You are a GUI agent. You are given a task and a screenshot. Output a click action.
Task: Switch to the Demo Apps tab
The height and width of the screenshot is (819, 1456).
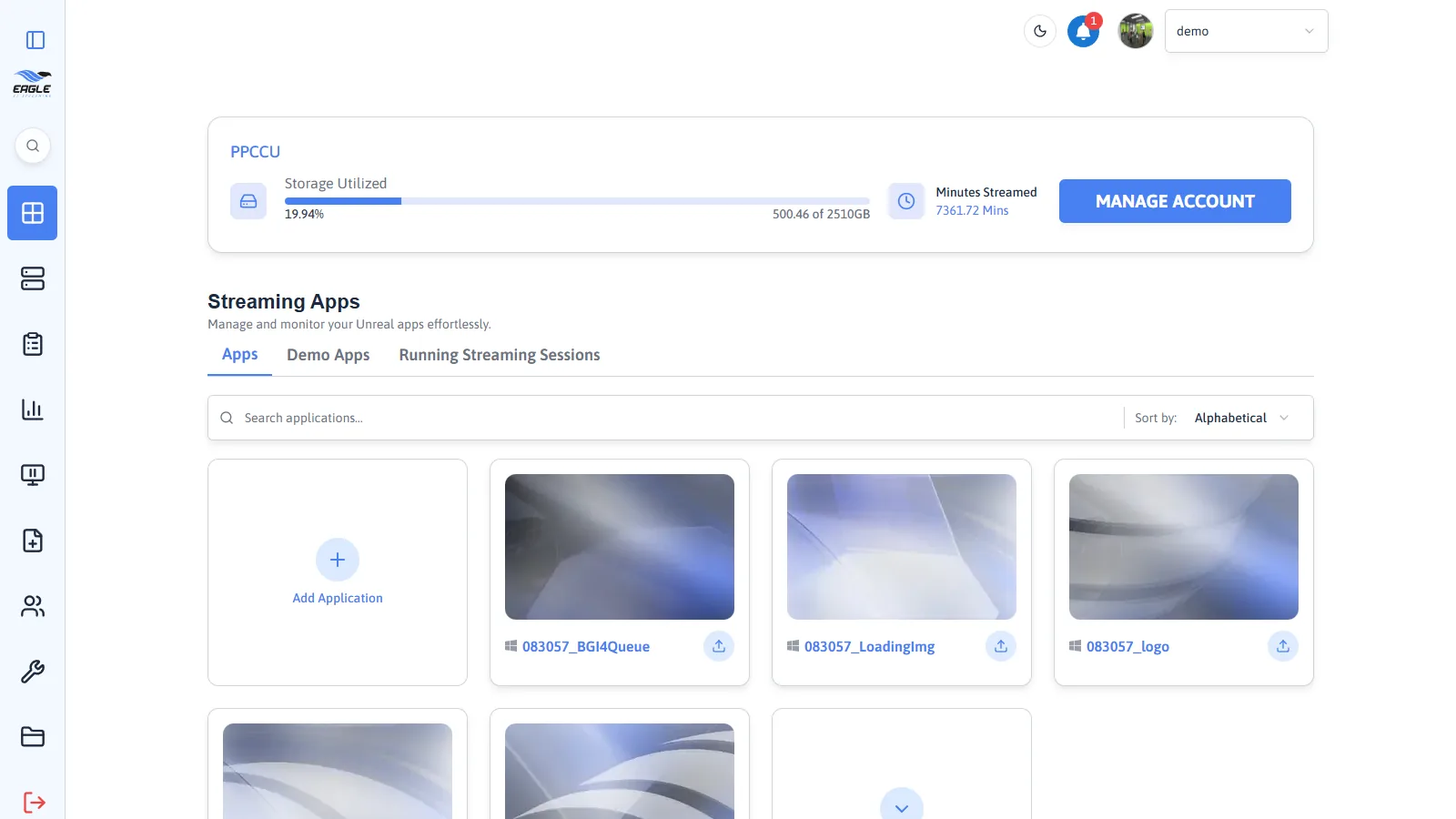click(x=329, y=355)
